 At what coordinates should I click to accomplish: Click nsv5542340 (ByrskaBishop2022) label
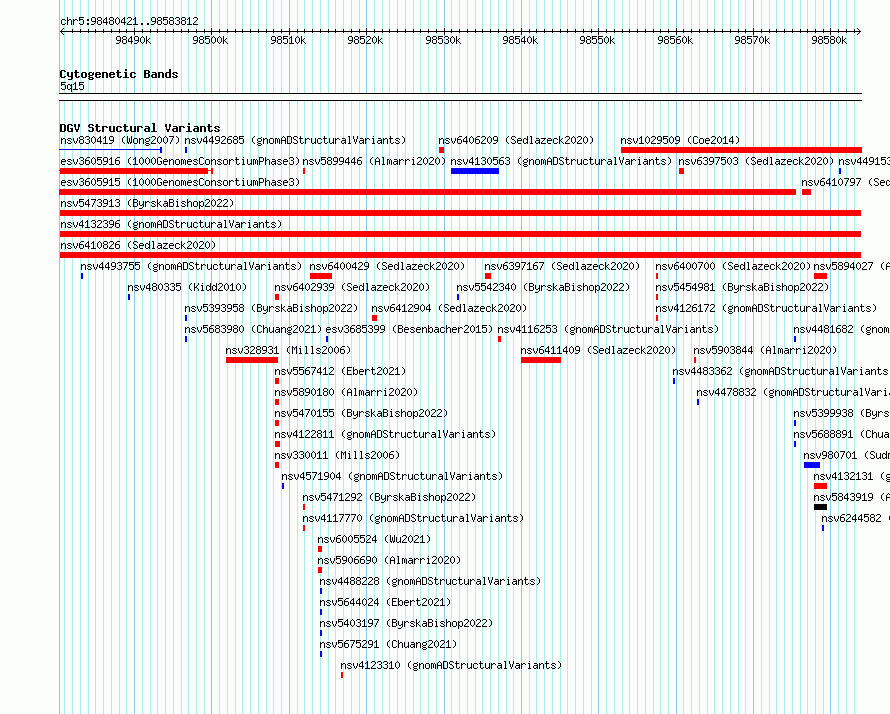click(x=543, y=287)
